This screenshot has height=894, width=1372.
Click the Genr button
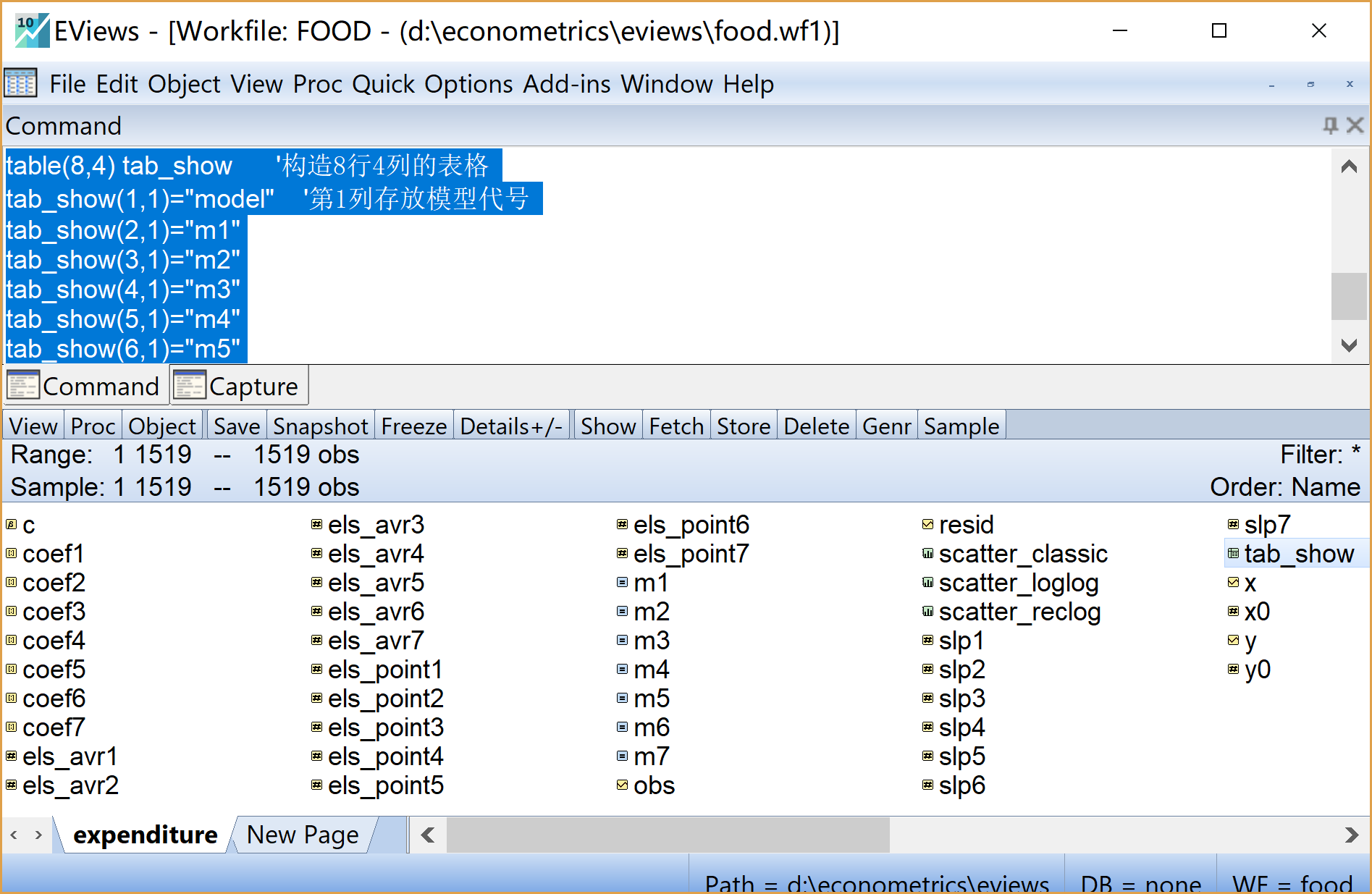coord(886,426)
